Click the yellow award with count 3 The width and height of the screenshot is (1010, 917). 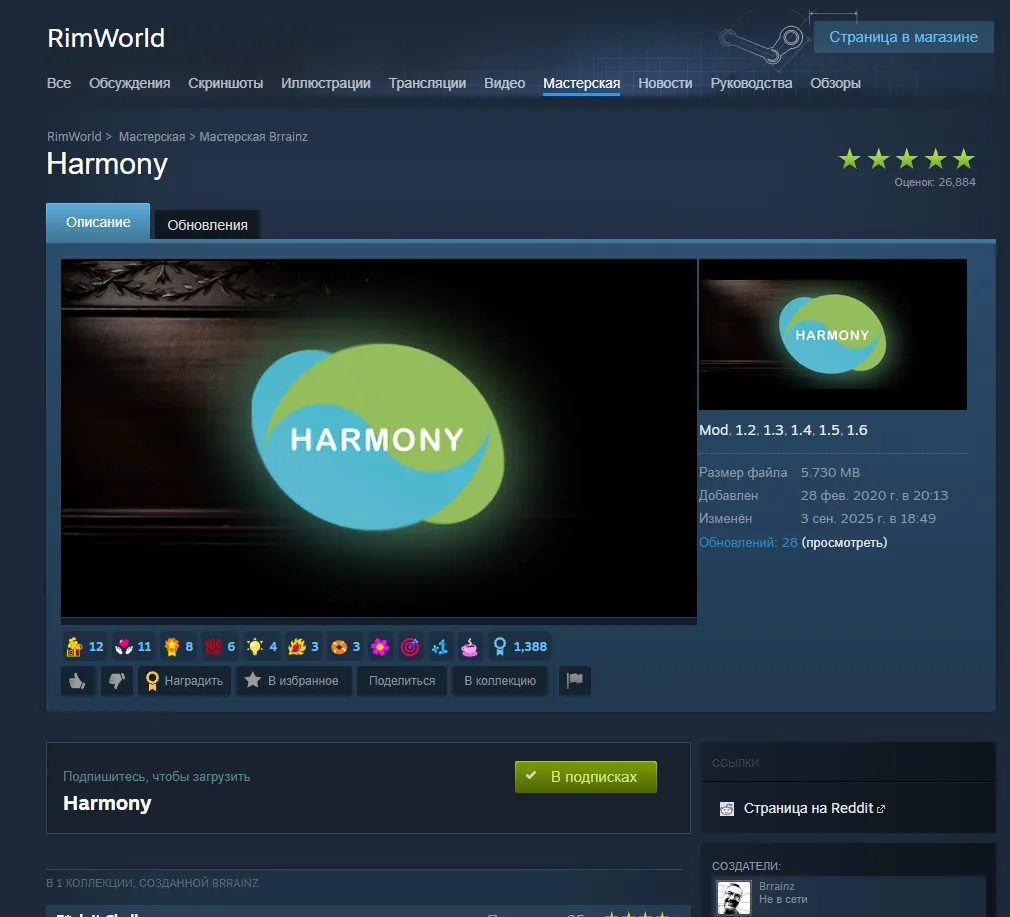pos(304,646)
